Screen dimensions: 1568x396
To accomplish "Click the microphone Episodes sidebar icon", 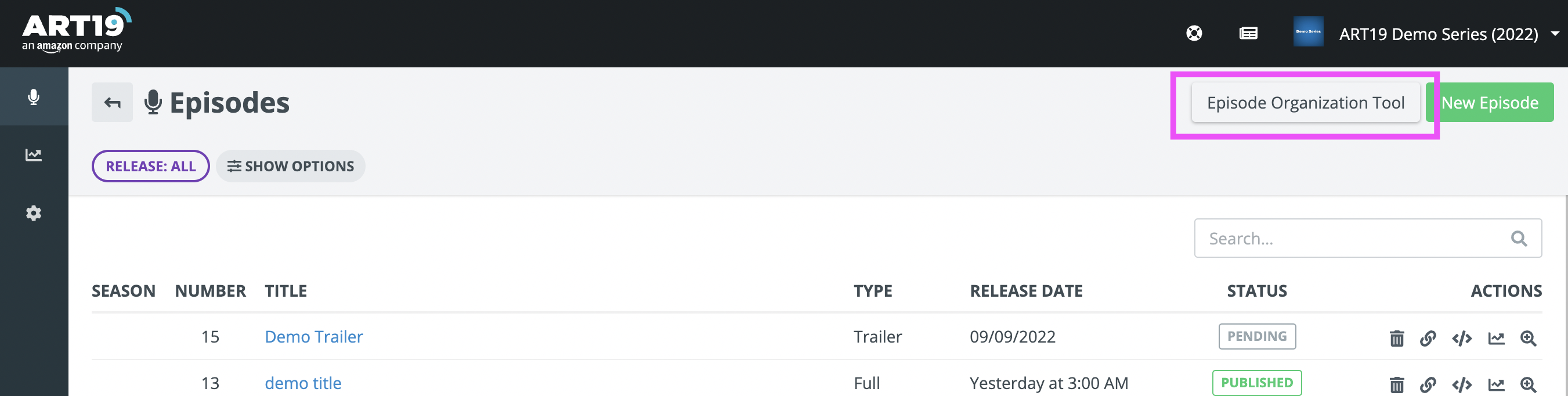I will 34,97.
